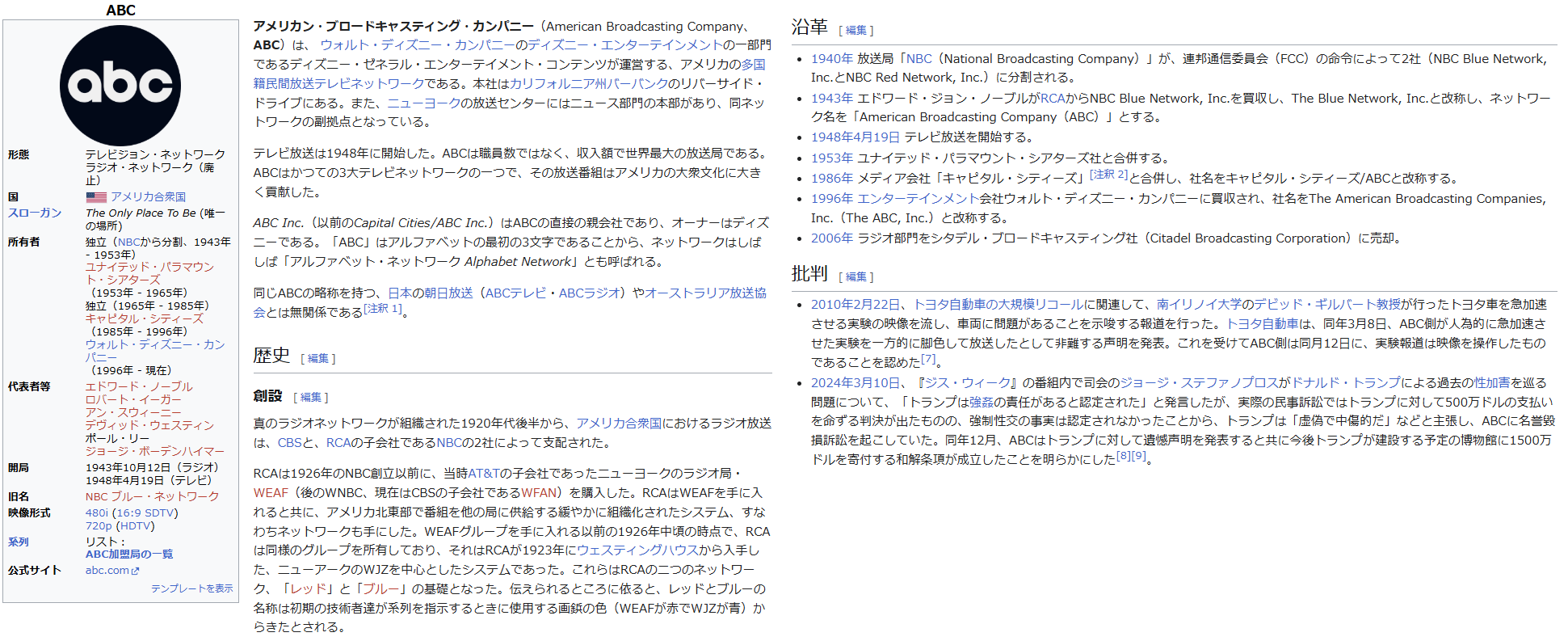Open ウェスティングハウス link
Screen dimensions: 1568x641
click(x=637, y=550)
